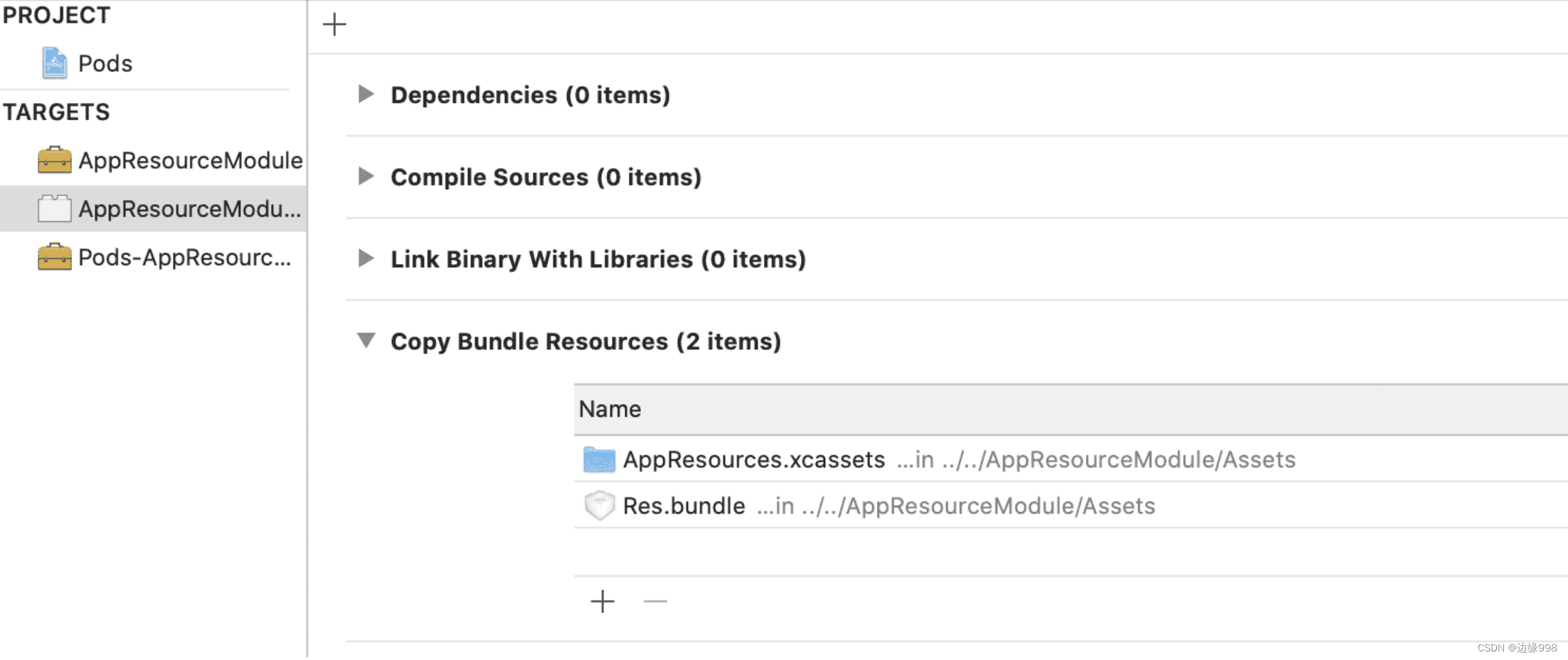
Task: Click the Pods-AppResourc... target toolbox icon
Action: coord(54,257)
